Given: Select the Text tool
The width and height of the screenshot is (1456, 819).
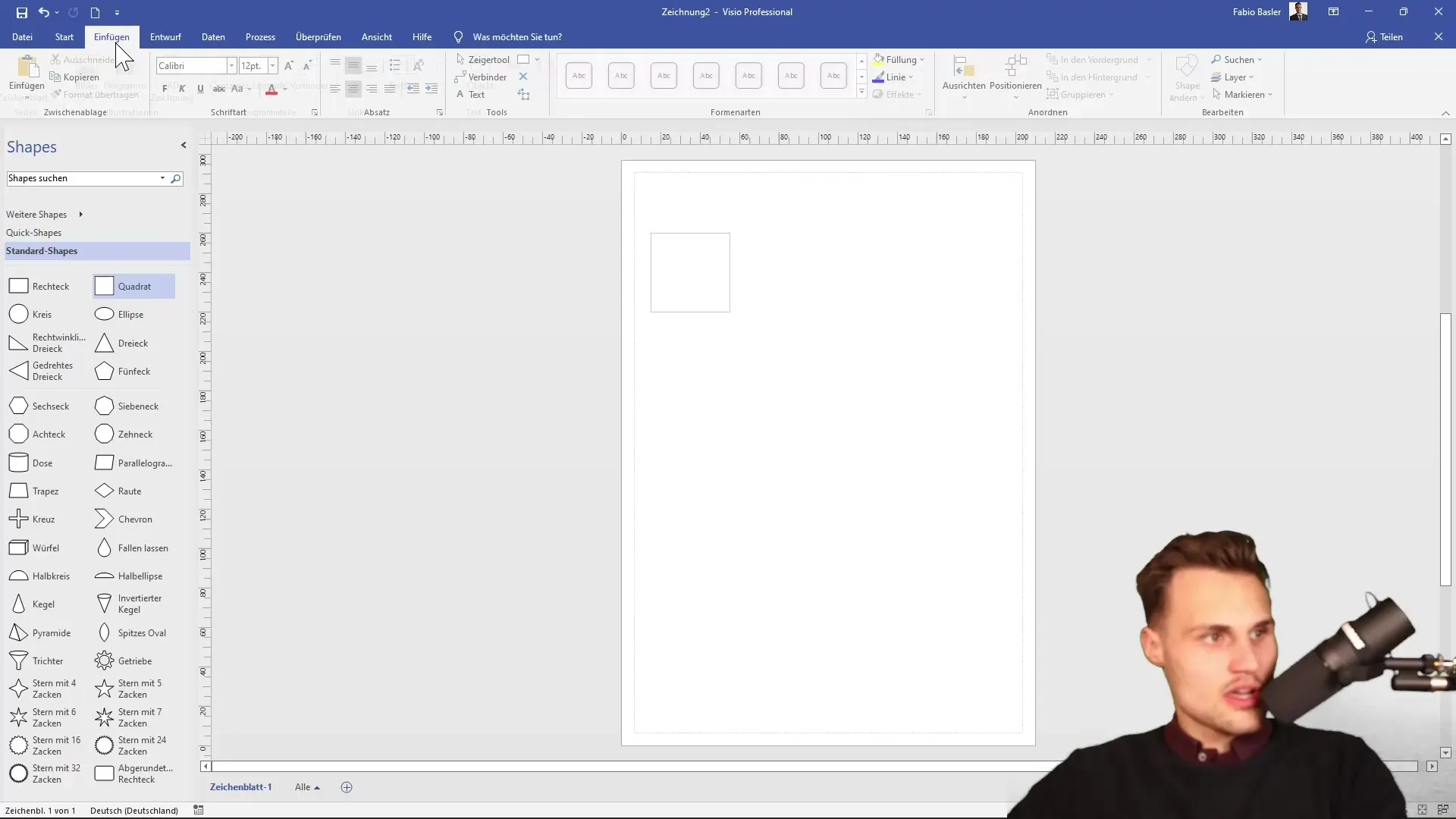Looking at the screenshot, I should pyautogui.click(x=470, y=94).
